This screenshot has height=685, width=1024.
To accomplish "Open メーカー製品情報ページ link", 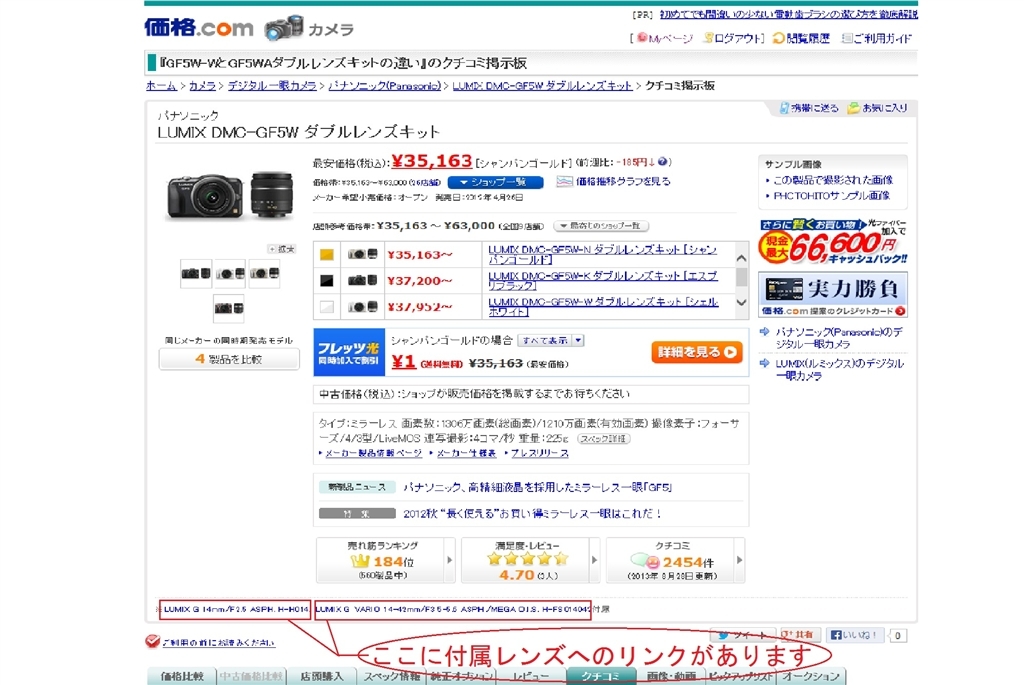I will tap(374, 453).
